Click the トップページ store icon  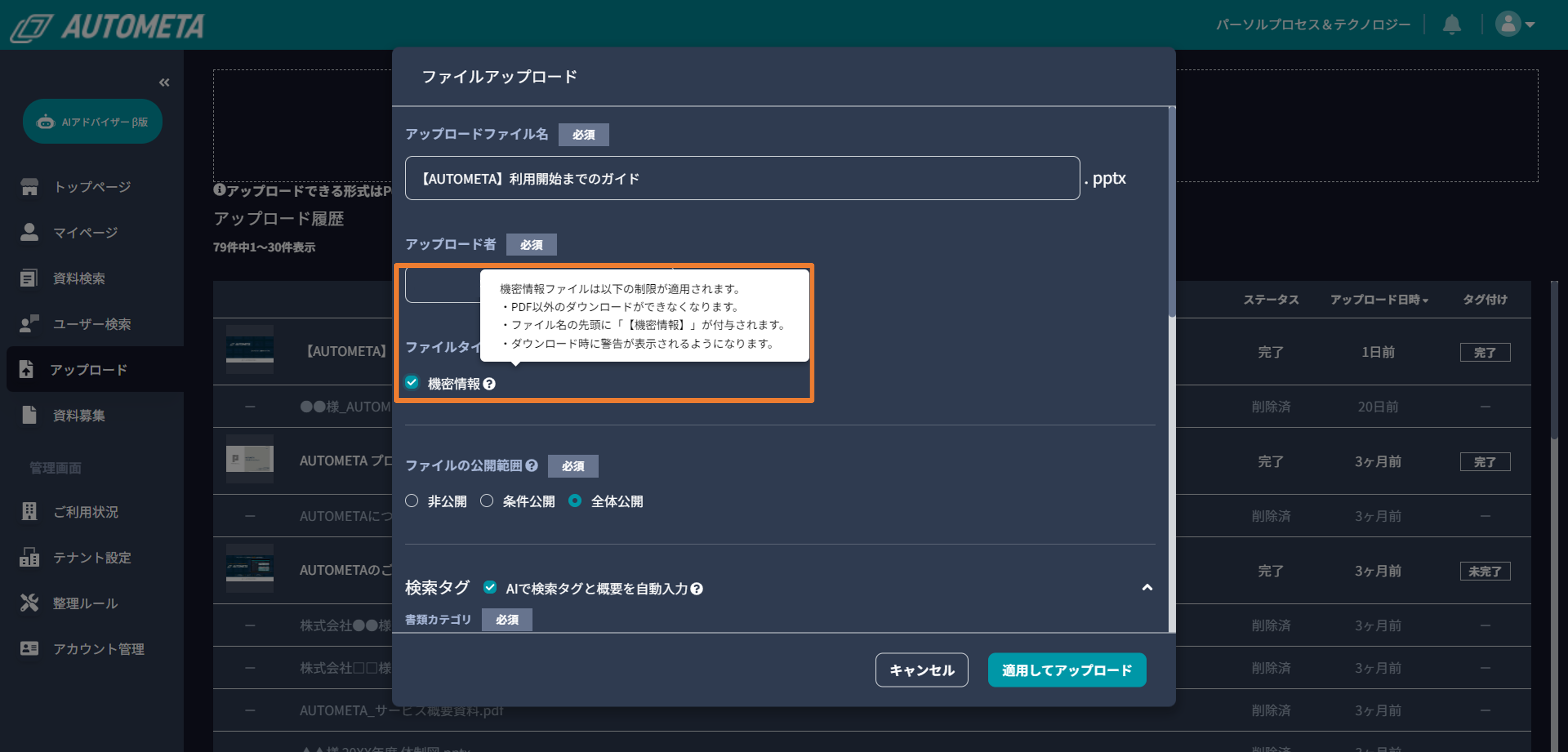point(29,187)
